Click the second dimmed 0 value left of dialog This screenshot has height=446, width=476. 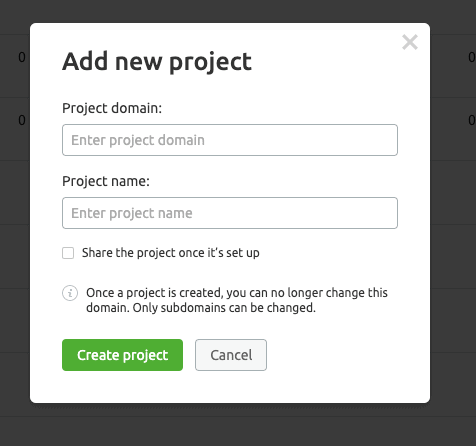[x=22, y=120]
